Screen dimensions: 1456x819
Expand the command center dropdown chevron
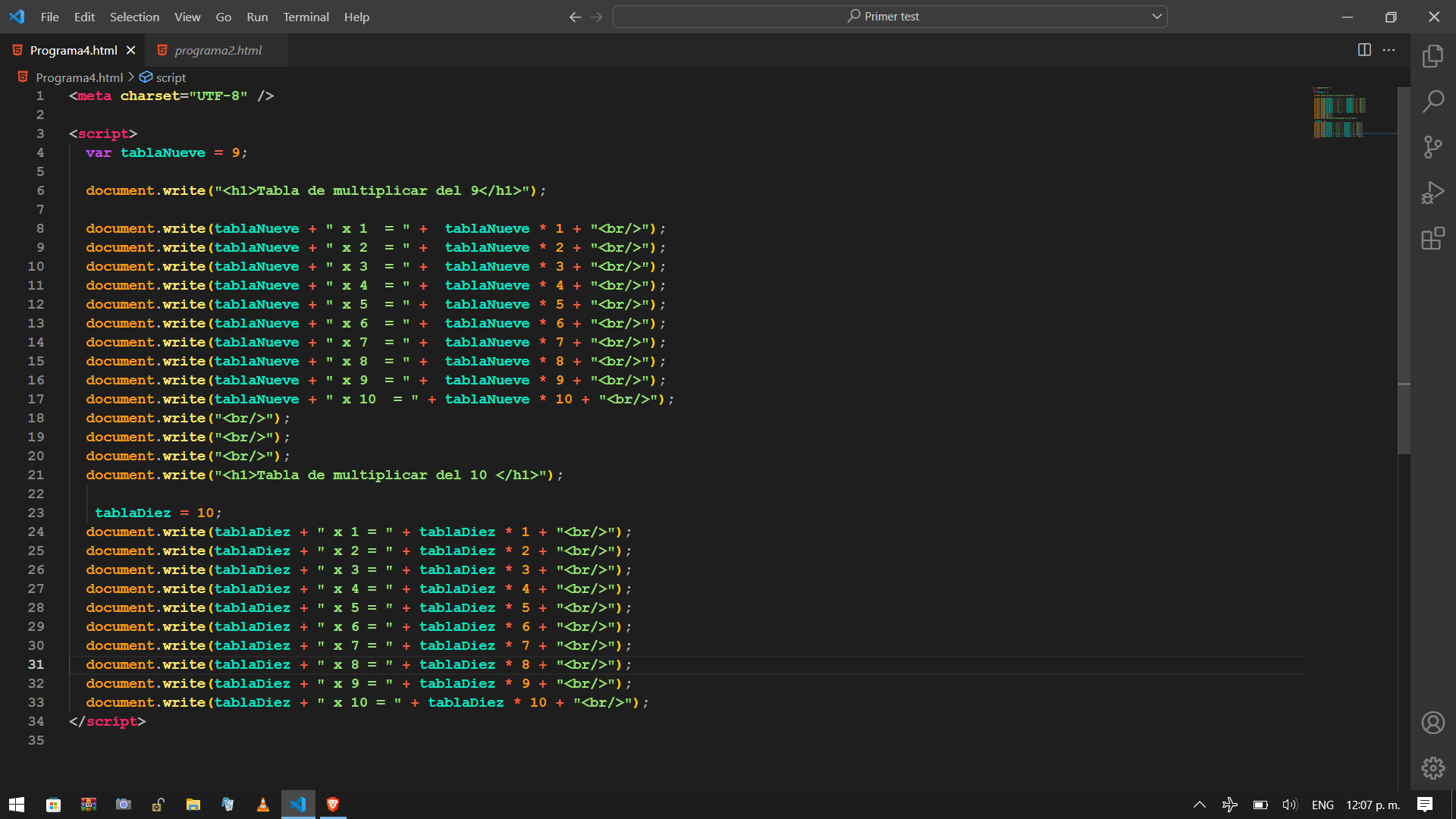point(1156,17)
